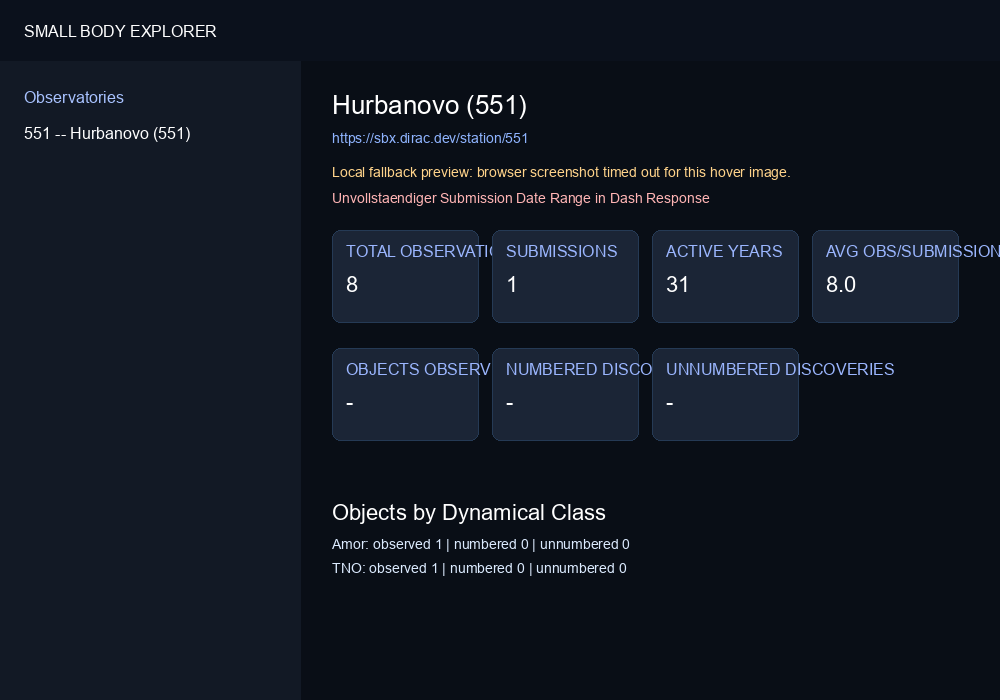
Task: Click the SMALL BODY EXPLORER title
Action: pyautogui.click(x=120, y=31)
